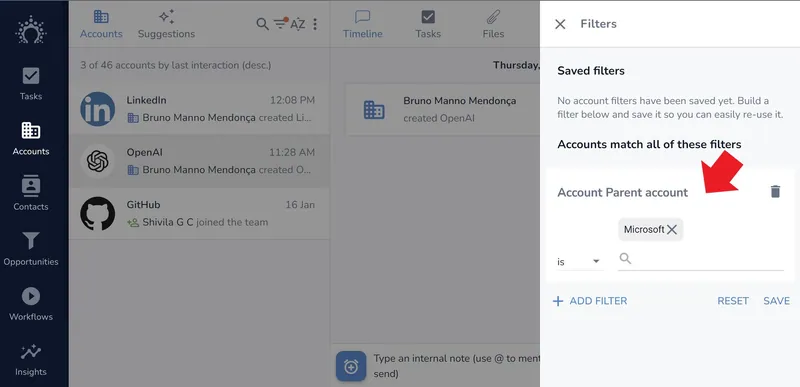Switch to the Suggestions tab
This screenshot has width=800, height=387.
pos(166,24)
